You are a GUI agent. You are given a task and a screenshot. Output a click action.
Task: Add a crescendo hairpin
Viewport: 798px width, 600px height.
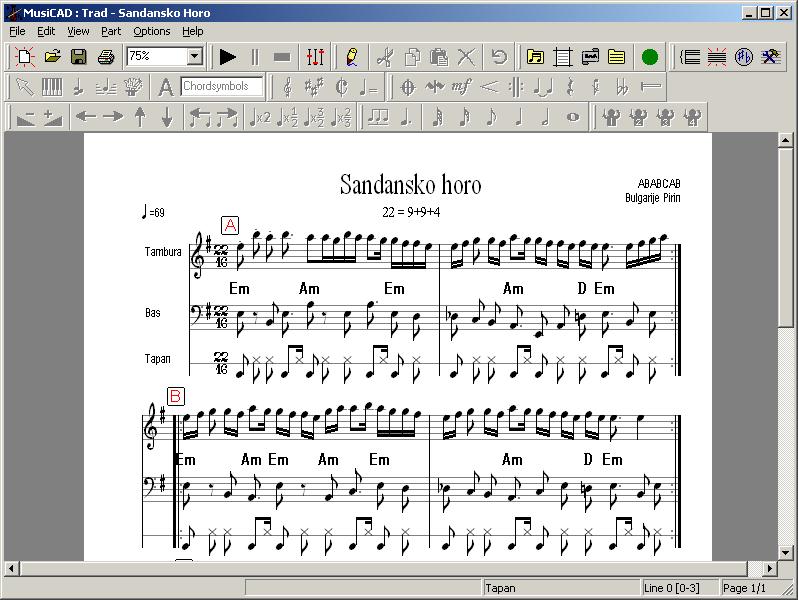[489, 87]
